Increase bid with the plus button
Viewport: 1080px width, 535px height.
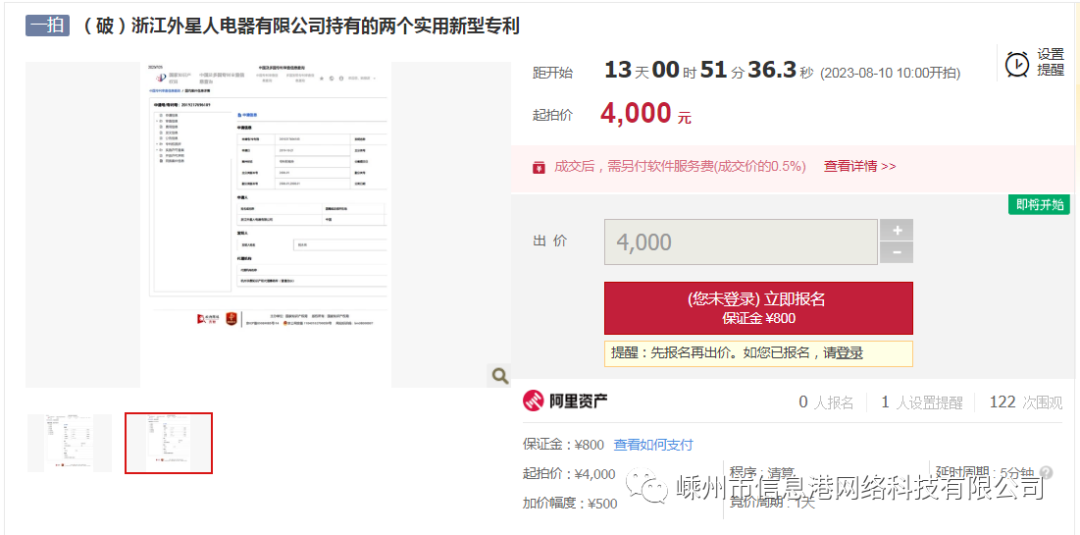[x=896, y=230]
